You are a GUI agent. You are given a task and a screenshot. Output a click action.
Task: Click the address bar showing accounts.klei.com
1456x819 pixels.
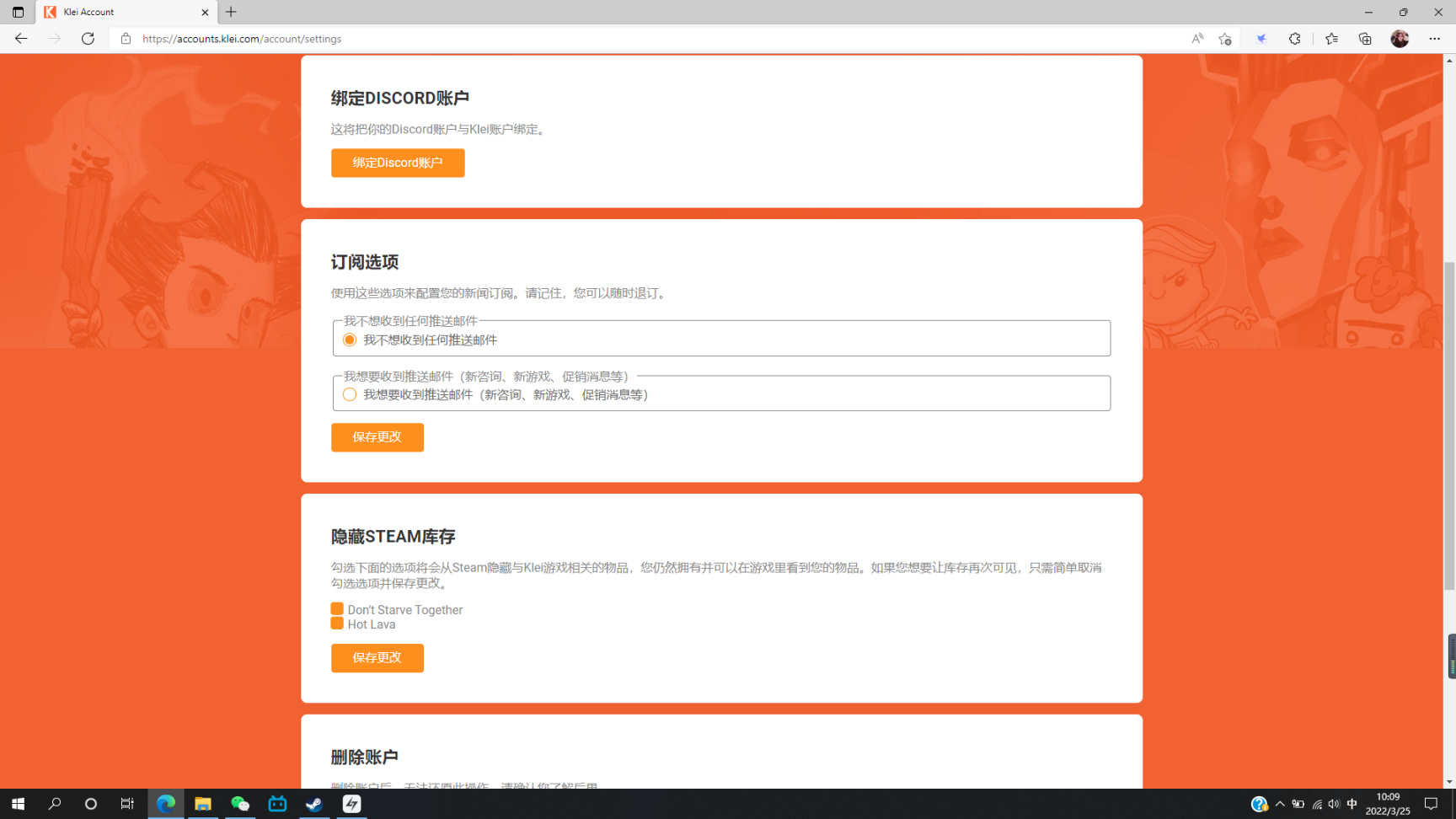(657, 39)
